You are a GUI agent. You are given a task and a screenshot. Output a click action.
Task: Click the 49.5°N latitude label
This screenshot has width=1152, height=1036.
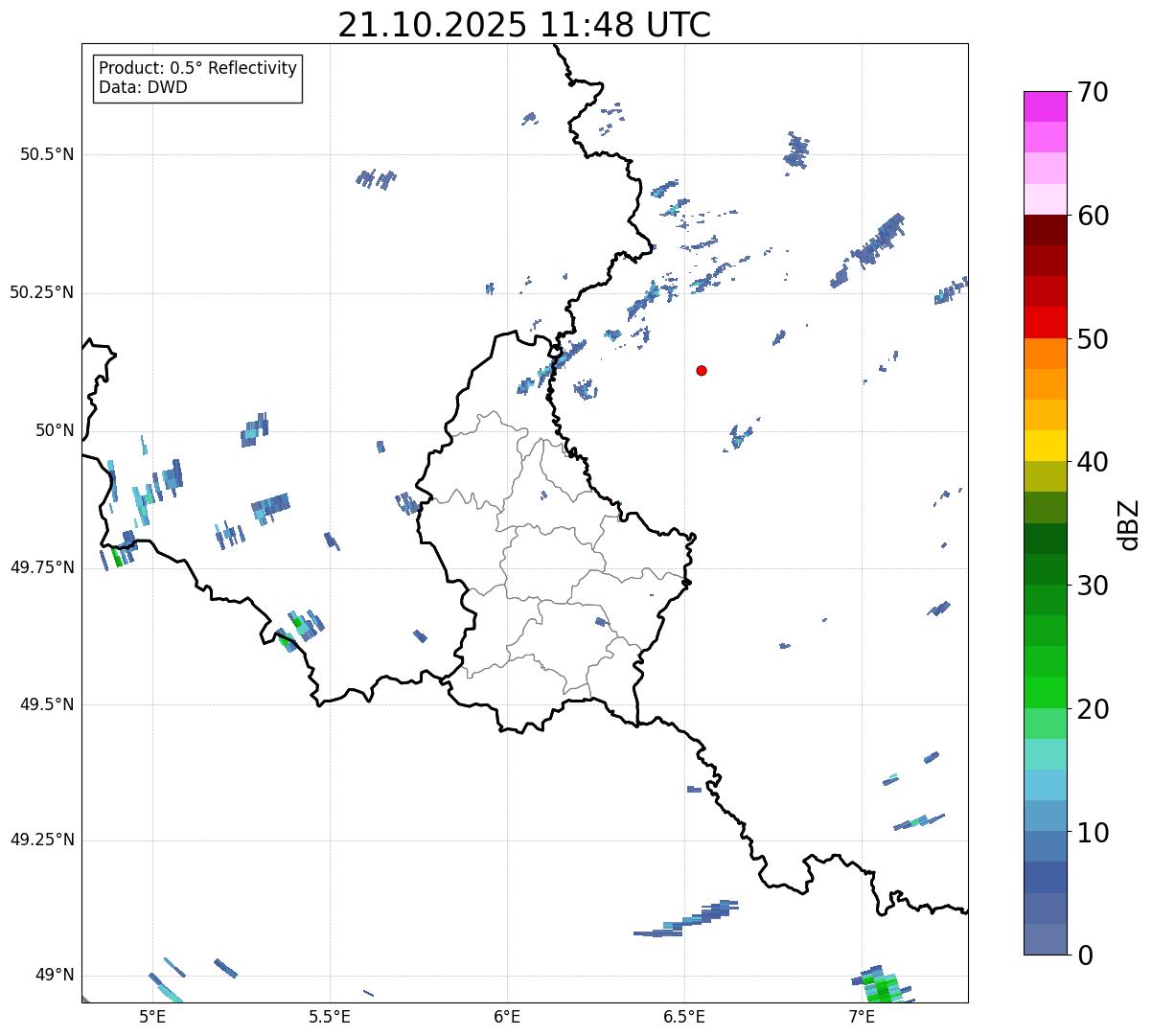click(x=46, y=704)
